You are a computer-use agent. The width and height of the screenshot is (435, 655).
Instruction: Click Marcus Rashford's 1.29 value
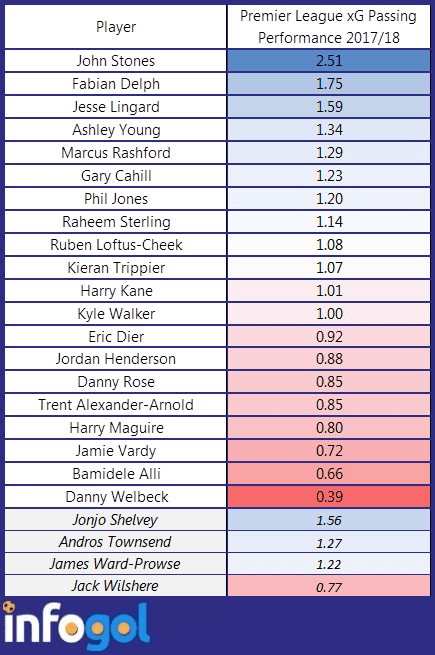click(328, 153)
